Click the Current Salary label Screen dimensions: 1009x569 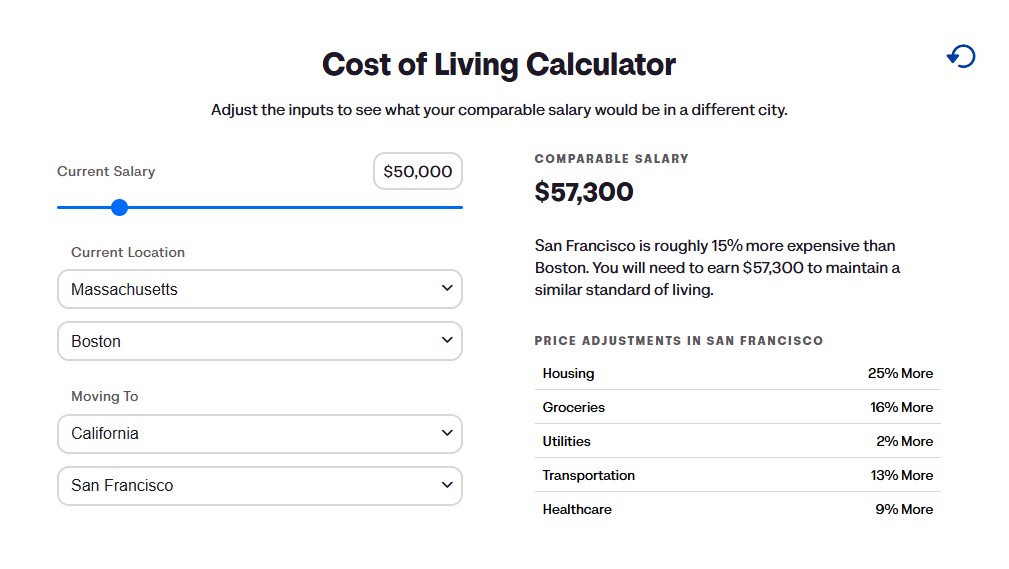(x=106, y=172)
